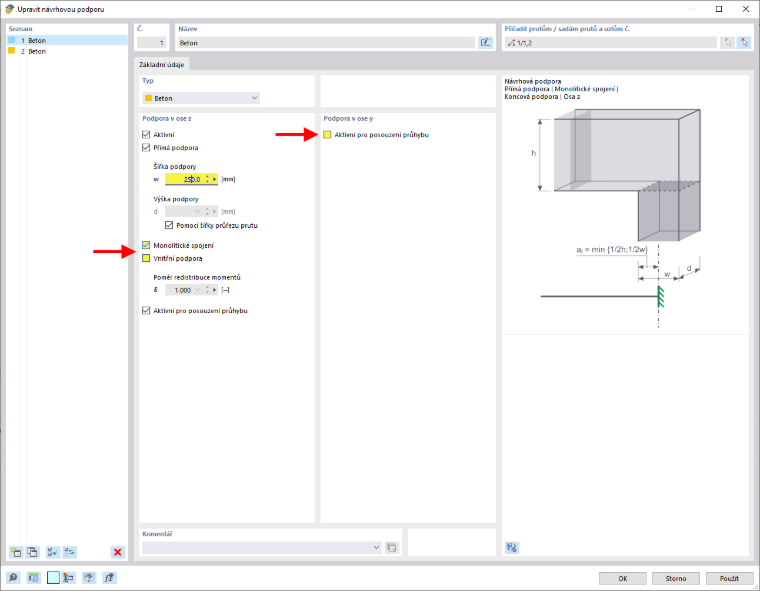This screenshot has height=591, width=760.
Task: Click the assigned members number field
Action: (610, 43)
